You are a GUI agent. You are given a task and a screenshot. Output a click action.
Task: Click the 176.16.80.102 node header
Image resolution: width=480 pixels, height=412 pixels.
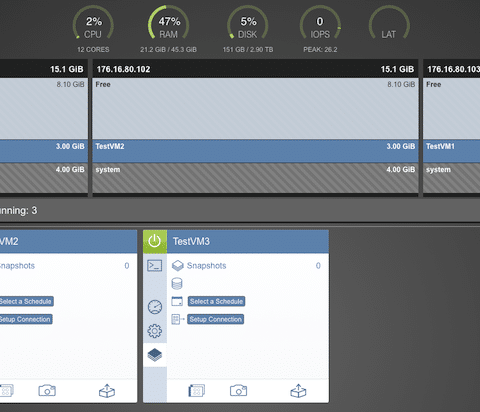(255, 69)
